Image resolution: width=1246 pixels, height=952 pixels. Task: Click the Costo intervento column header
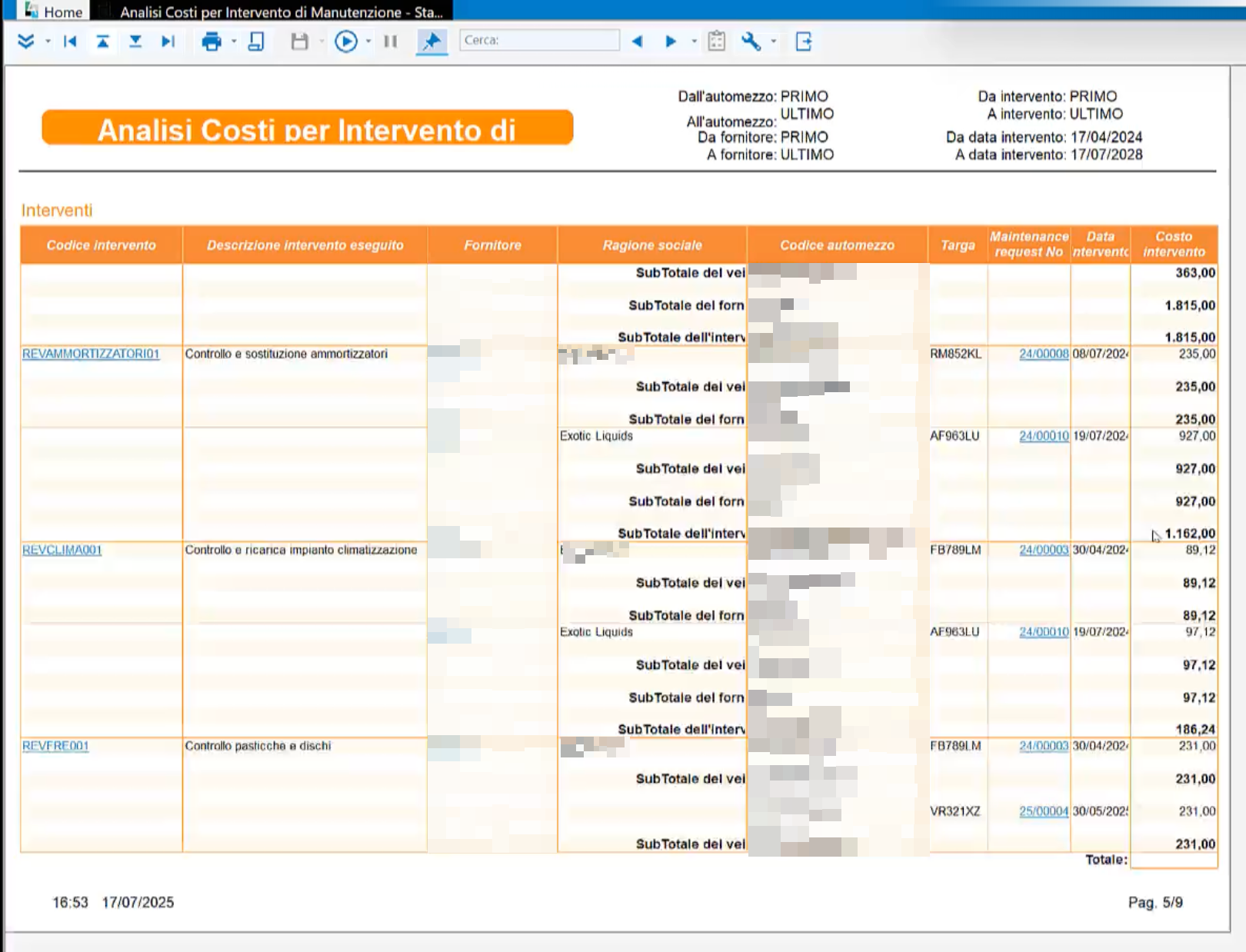(x=1174, y=245)
